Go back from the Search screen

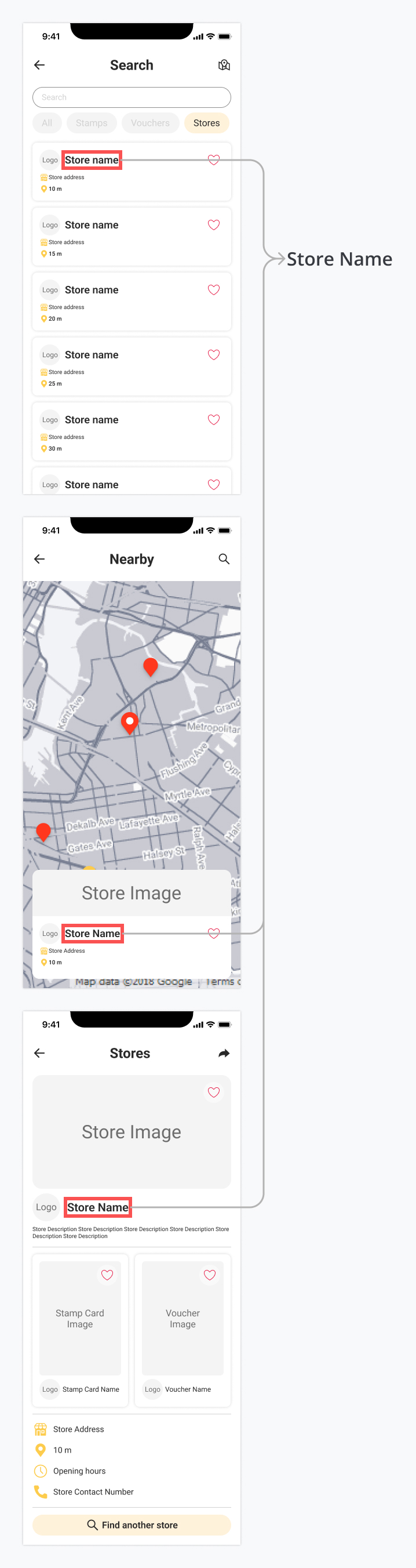(x=39, y=65)
